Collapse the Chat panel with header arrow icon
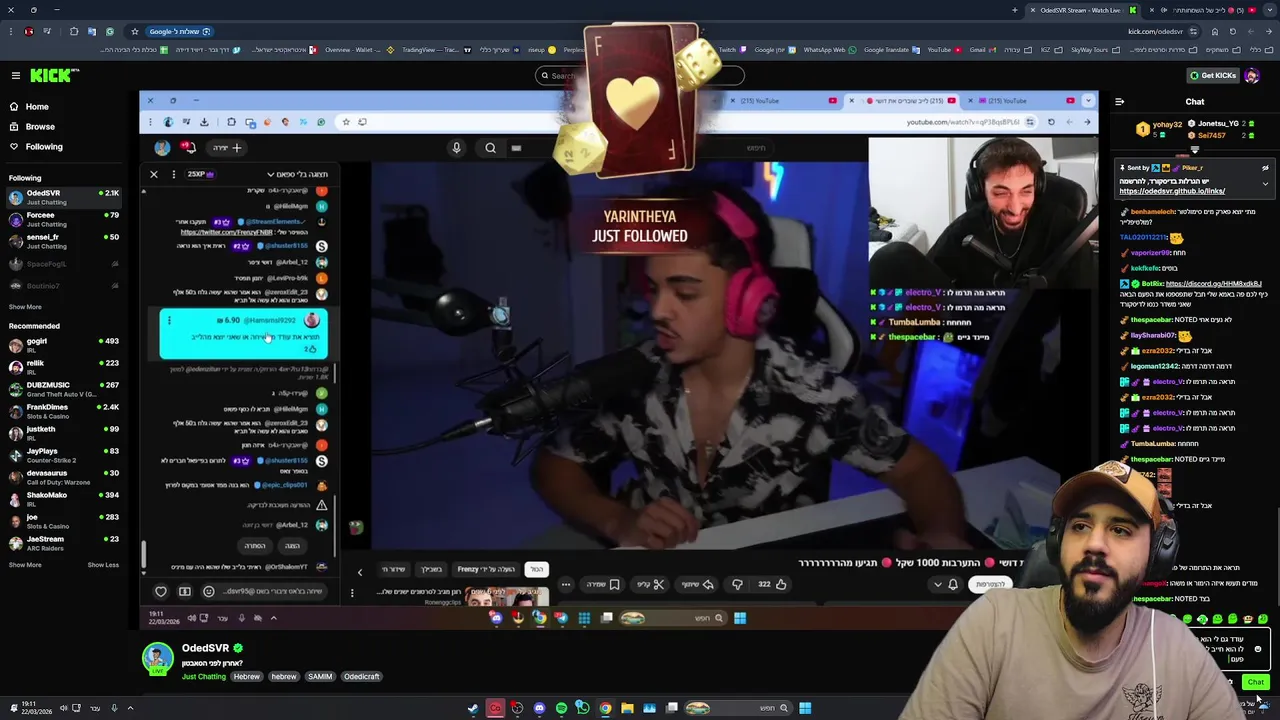The image size is (1280, 720). (x=1119, y=102)
